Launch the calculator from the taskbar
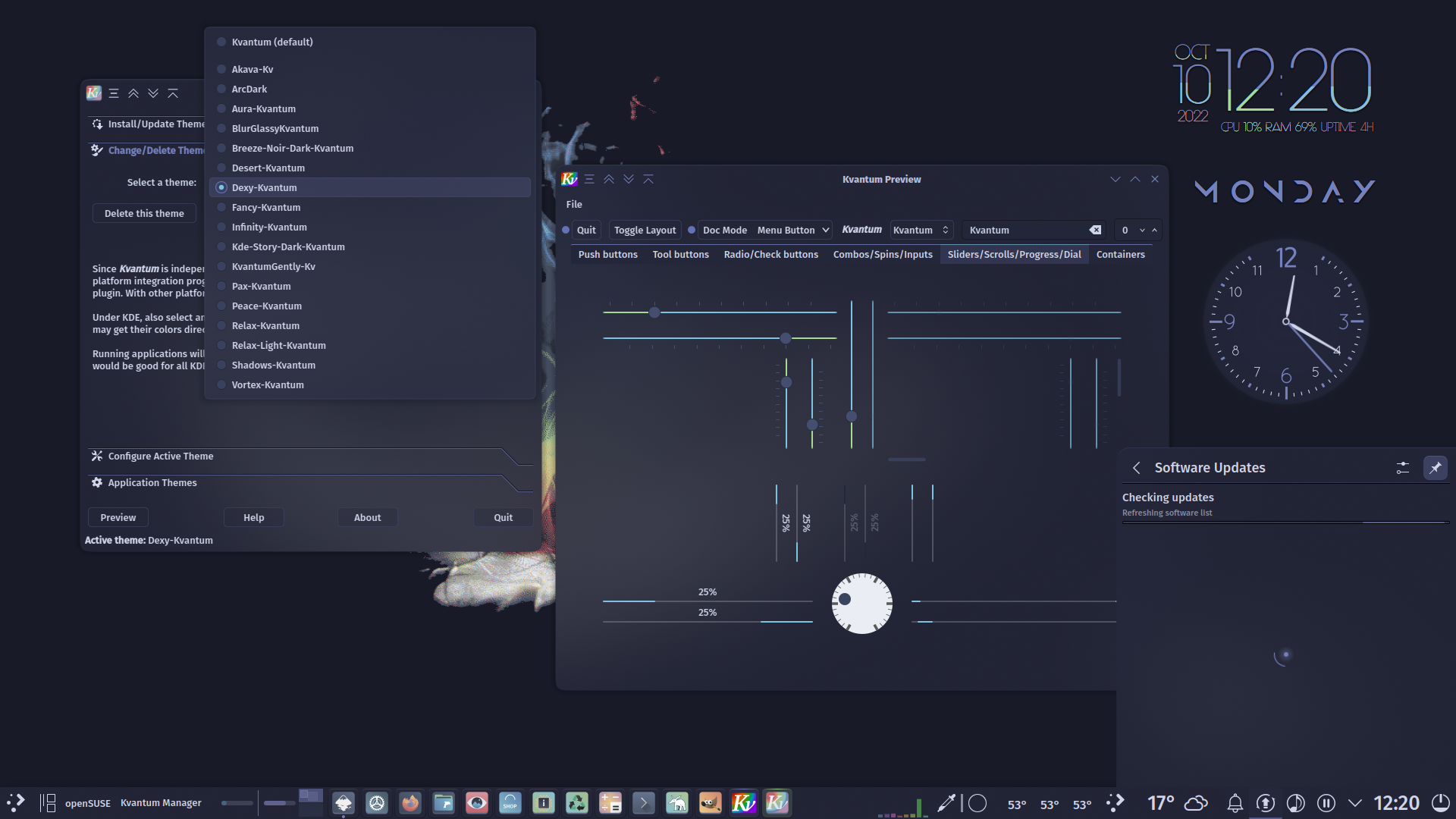This screenshot has height=819, width=1456. (610, 802)
